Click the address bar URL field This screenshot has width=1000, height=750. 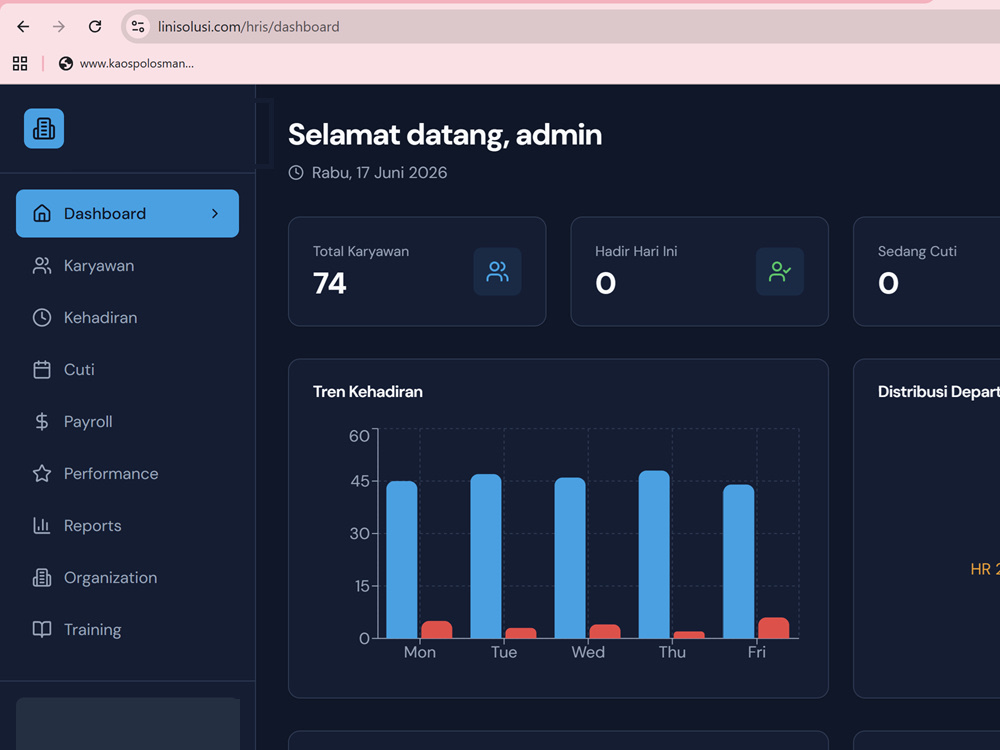[x=561, y=27]
